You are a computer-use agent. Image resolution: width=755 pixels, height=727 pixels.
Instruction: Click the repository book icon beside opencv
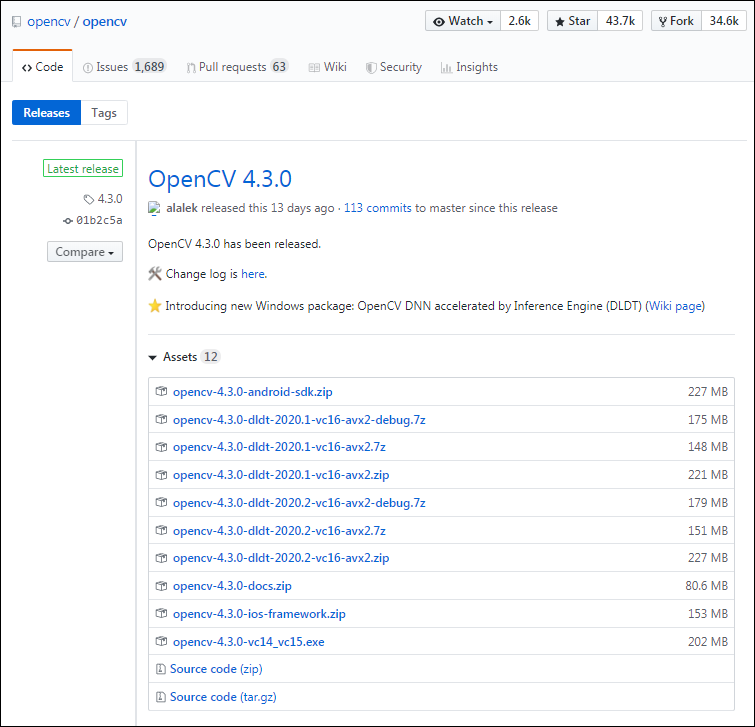(x=16, y=22)
